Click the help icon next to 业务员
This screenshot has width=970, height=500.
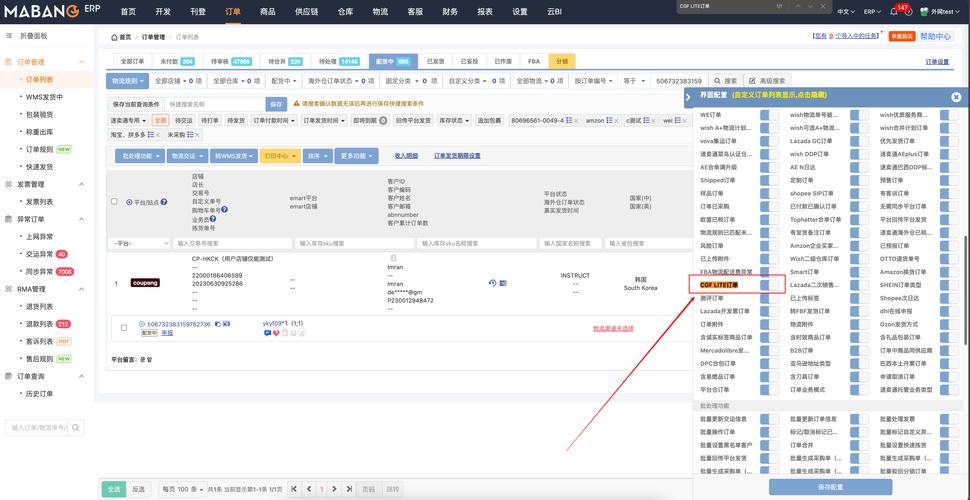click(x=212, y=218)
